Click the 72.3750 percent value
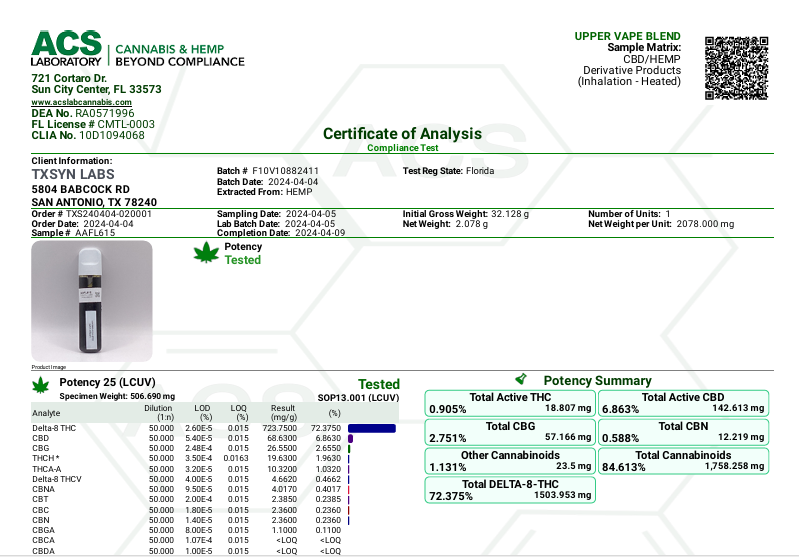The width and height of the screenshot is (799, 557). click(x=326, y=428)
